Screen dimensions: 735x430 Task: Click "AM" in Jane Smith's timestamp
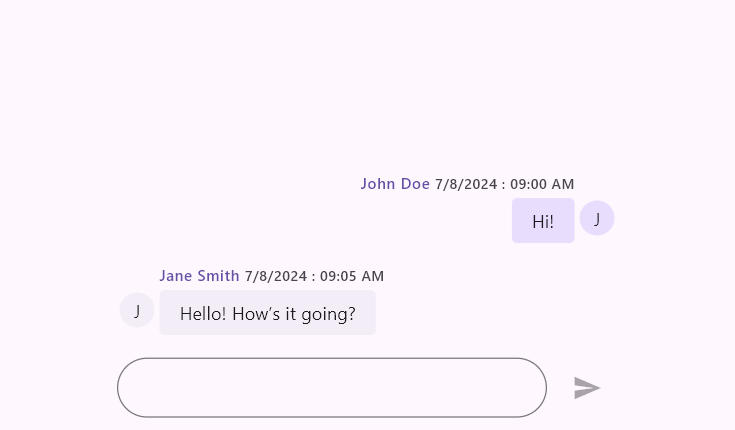[373, 276]
